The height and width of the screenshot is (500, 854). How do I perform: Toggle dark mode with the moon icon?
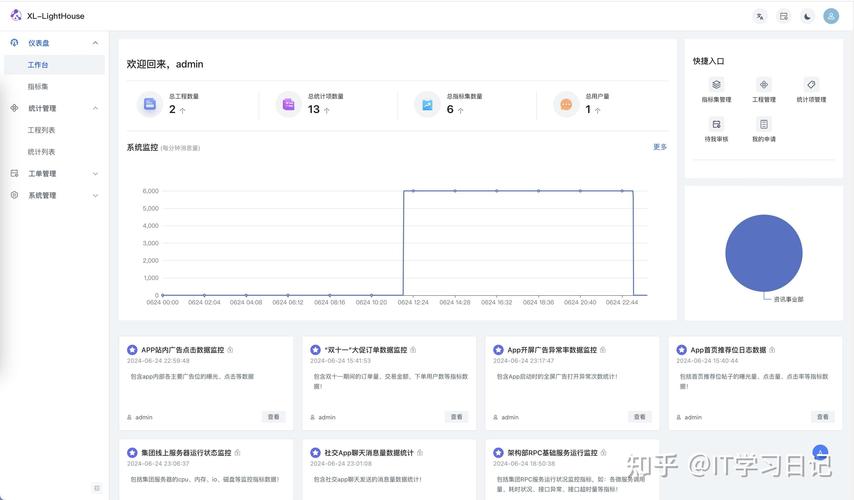807,16
